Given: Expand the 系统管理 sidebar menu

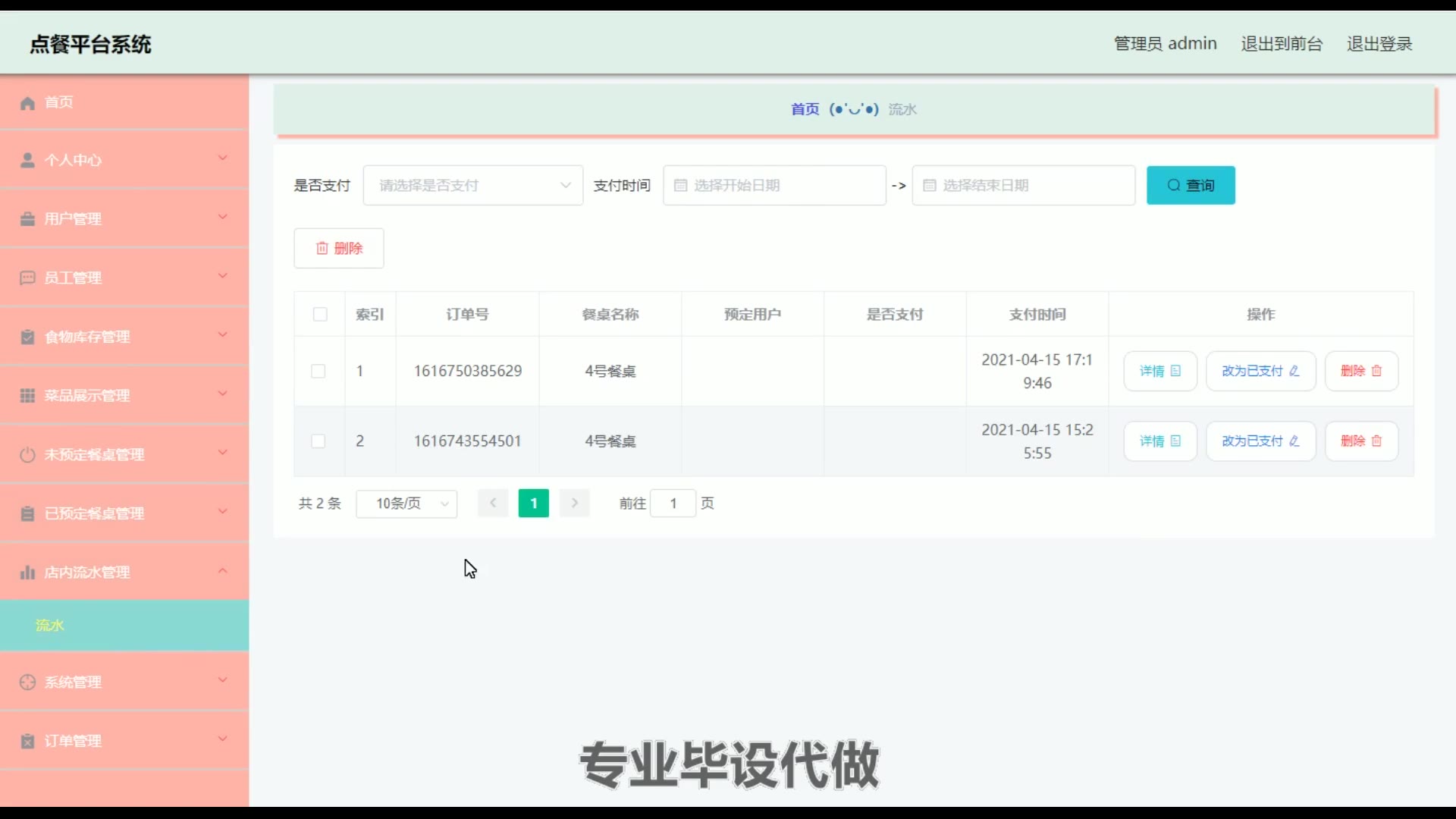Looking at the screenshot, I should (x=124, y=682).
